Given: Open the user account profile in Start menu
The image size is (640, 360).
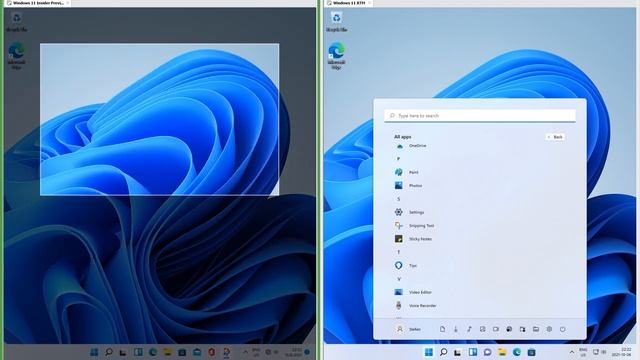Looking at the screenshot, I should 408,329.
